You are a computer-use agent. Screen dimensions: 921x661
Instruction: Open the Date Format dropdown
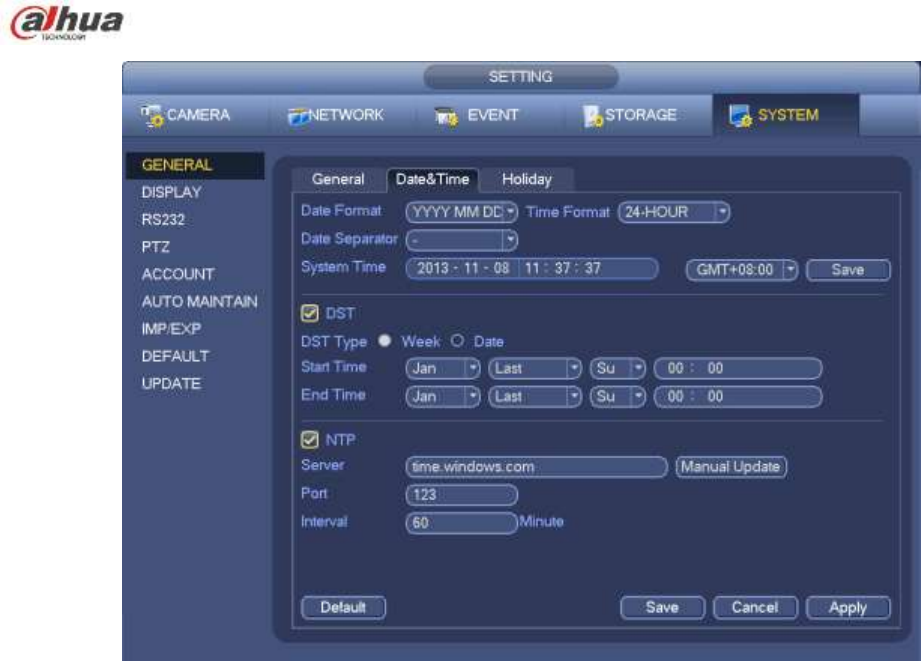click(462, 212)
